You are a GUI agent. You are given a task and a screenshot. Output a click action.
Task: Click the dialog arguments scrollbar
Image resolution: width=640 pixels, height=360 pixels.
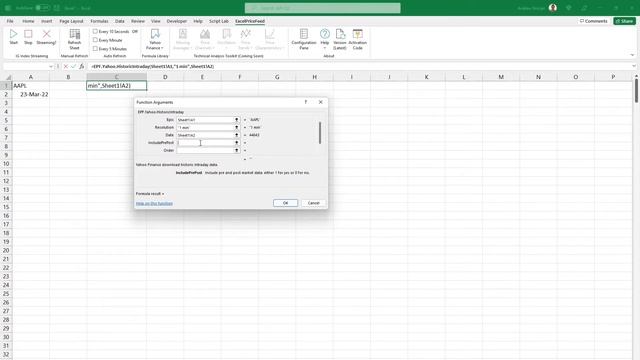320,133
